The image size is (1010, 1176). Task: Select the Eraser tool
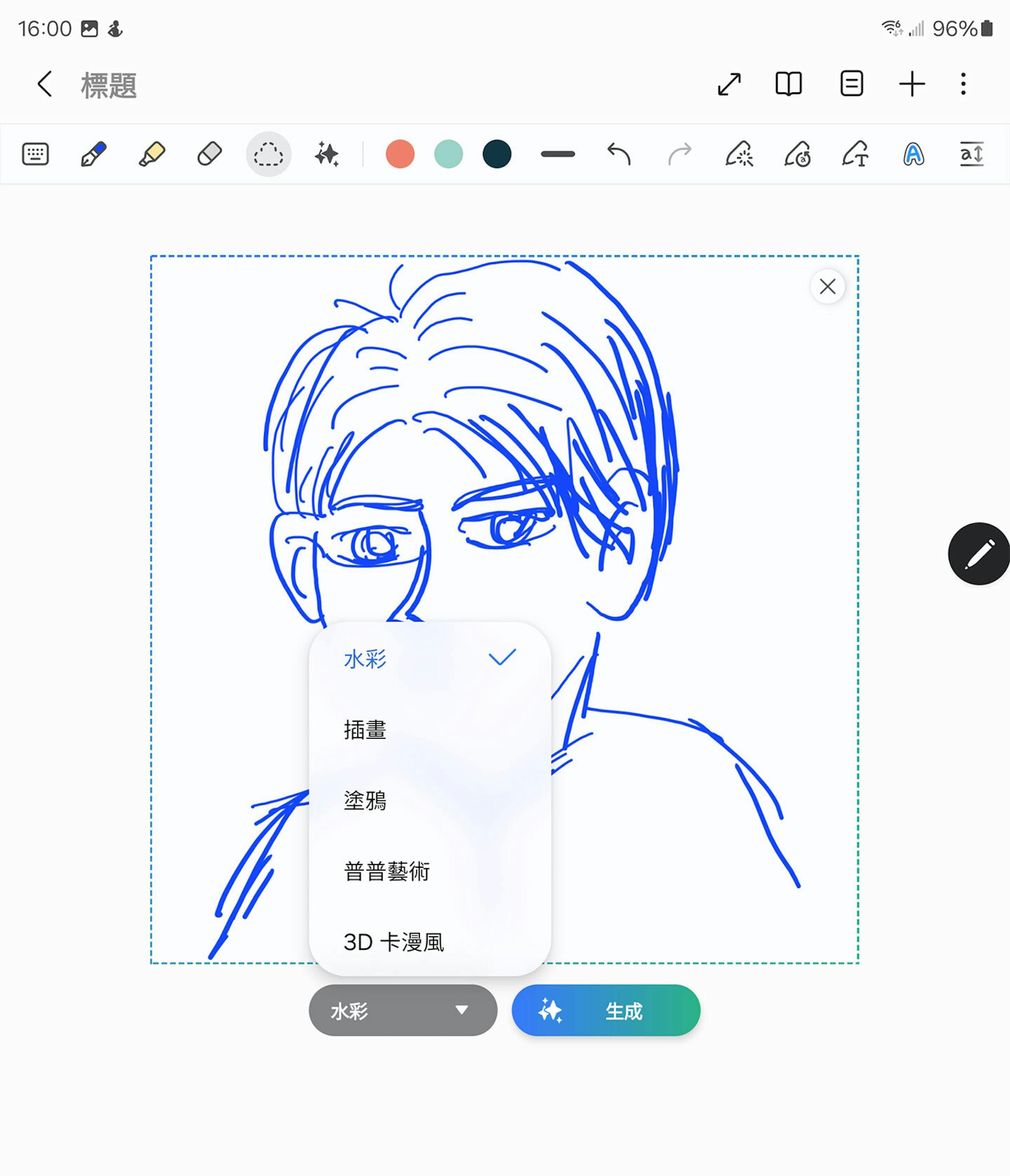click(x=209, y=154)
